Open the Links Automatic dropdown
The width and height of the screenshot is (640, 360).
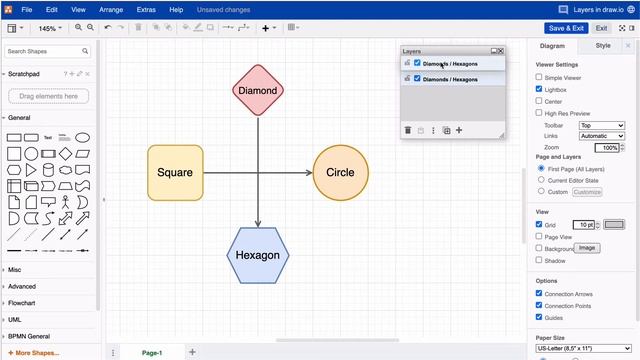(x=602, y=136)
